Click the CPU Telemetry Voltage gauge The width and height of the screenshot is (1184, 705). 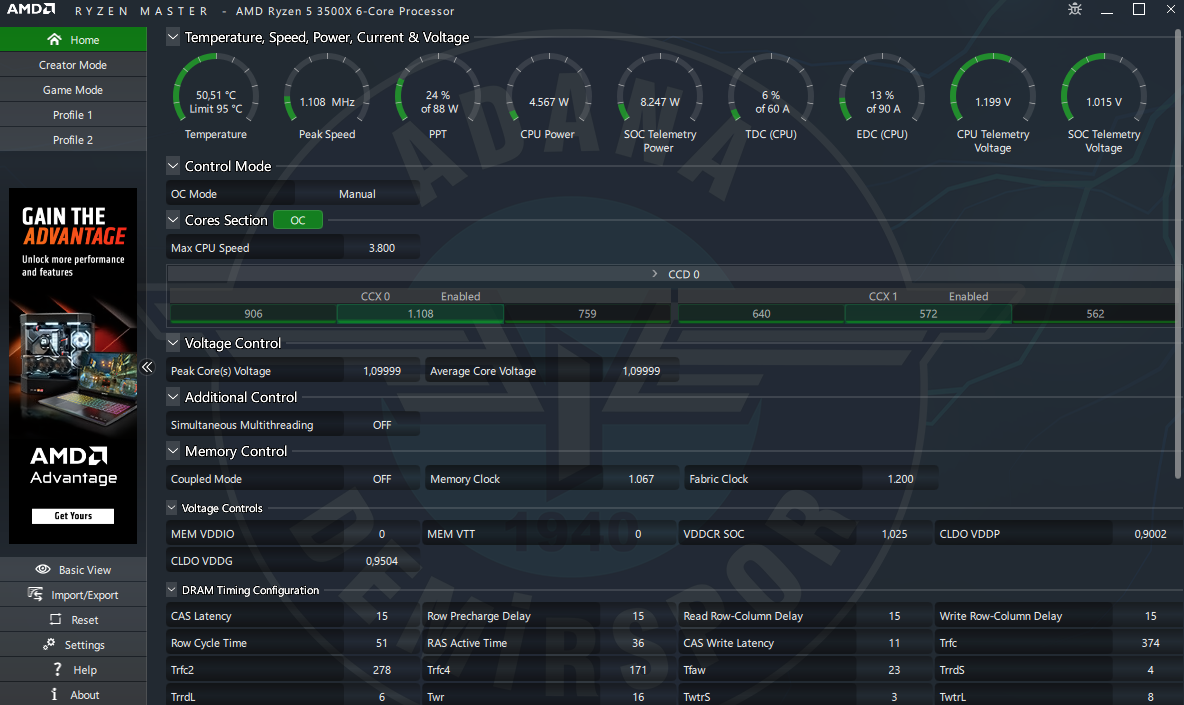coord(993,103)
